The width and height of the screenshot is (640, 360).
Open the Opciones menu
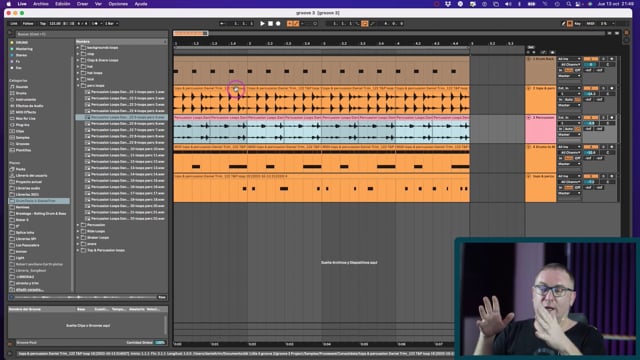tap(118, 4)
